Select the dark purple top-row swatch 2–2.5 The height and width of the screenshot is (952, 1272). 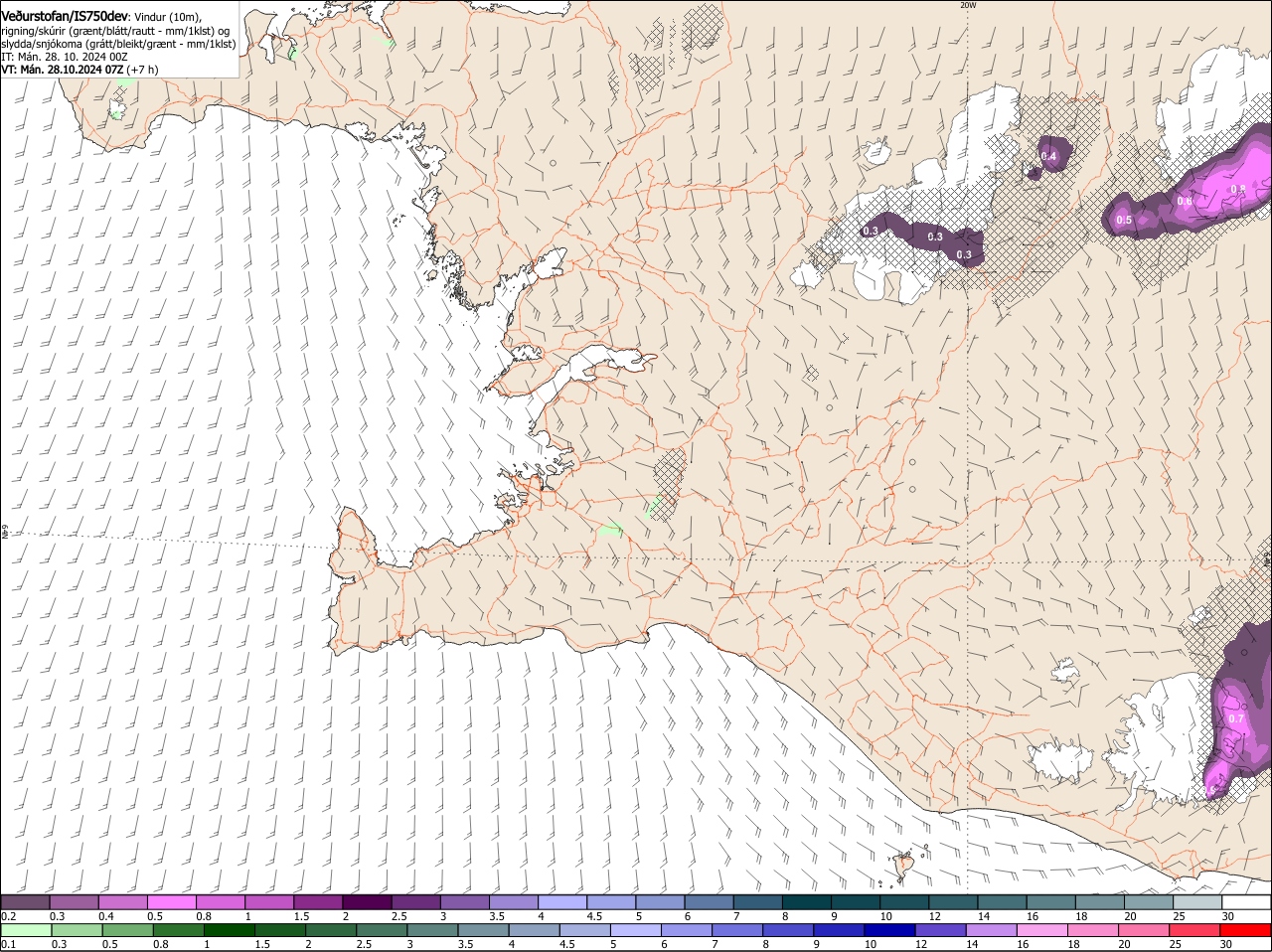367,901
